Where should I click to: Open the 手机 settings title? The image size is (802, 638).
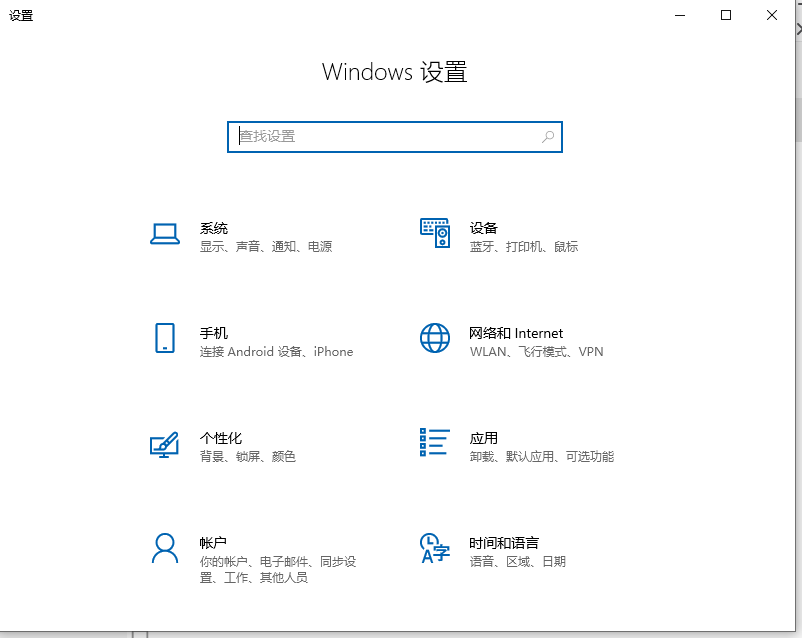214,333
